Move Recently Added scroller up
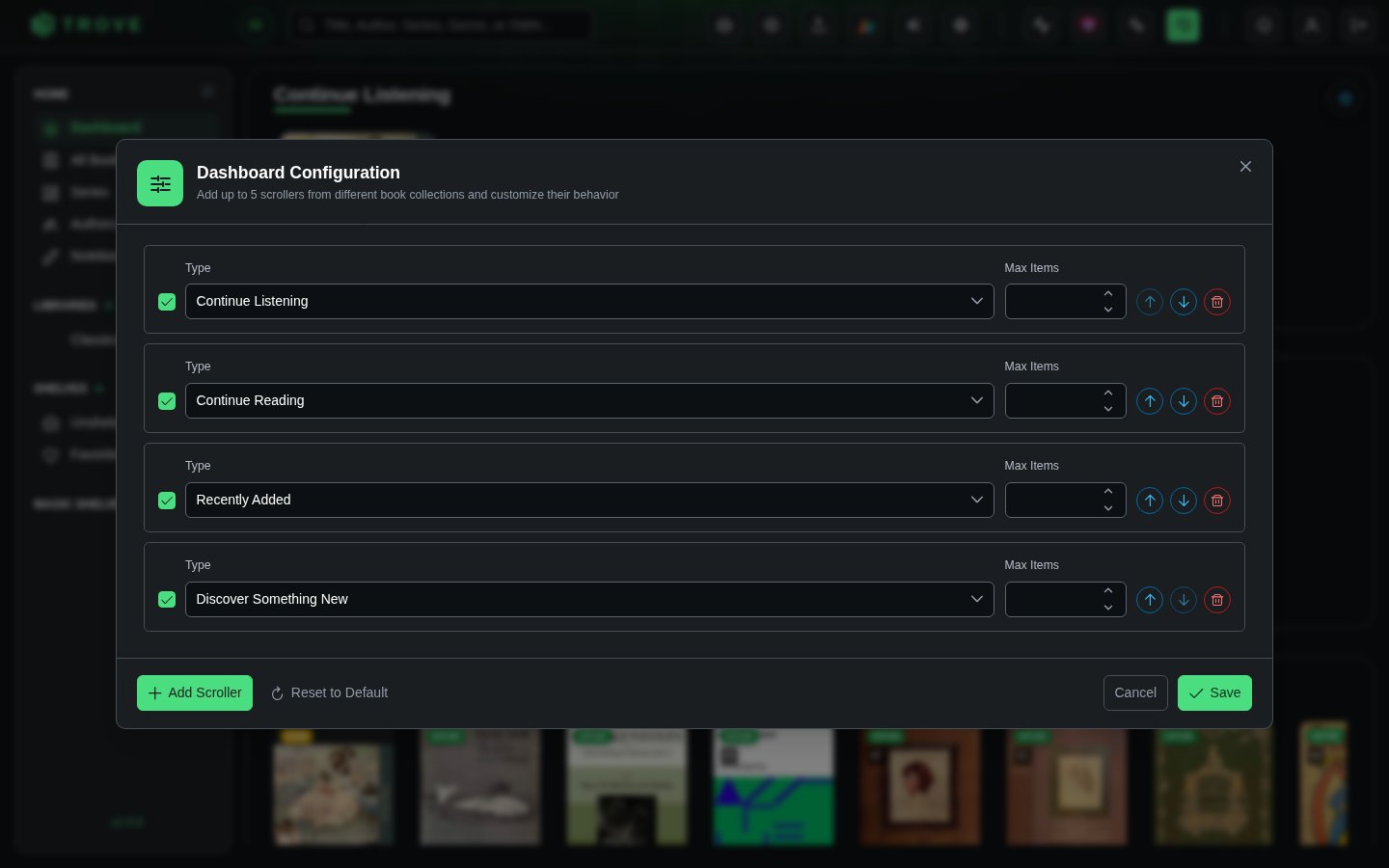 pos(1150,501)
